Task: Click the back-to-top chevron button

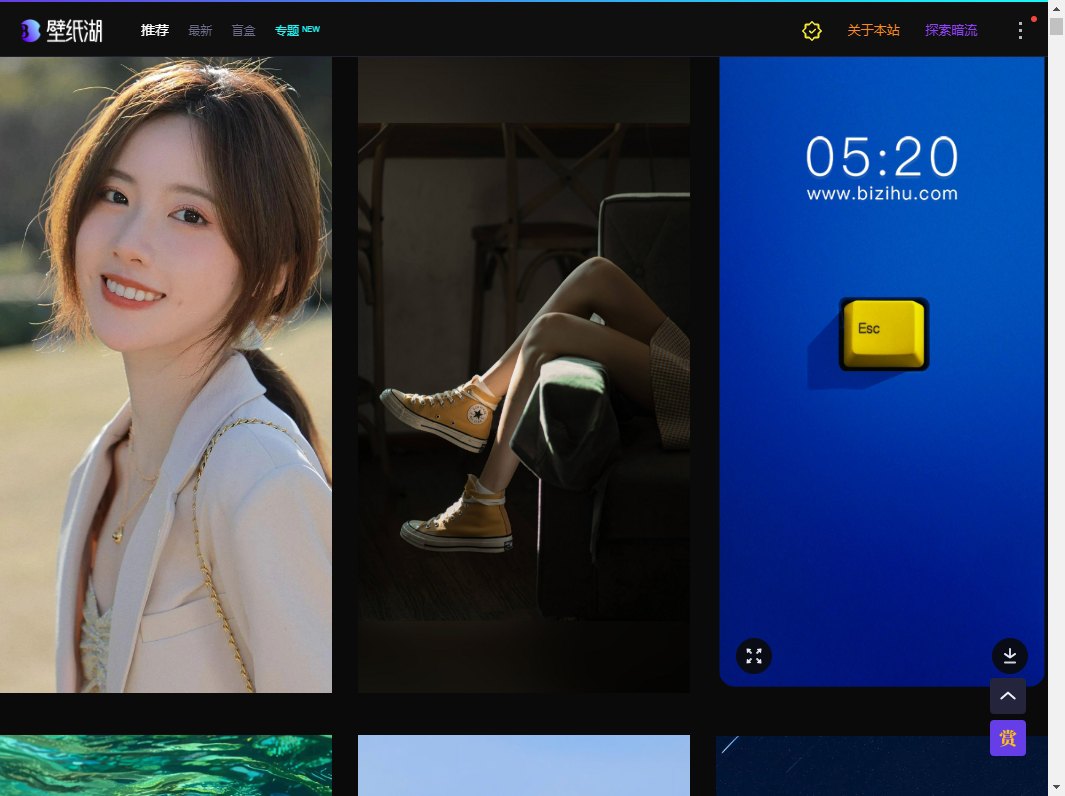Action: pos(1007,696)
